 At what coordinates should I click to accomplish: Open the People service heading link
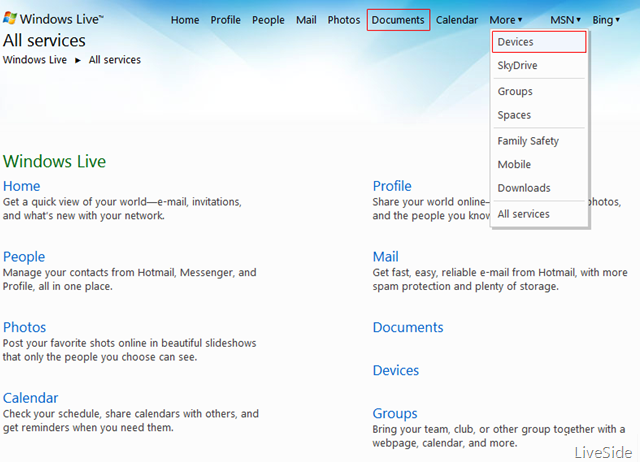[24, 257]
